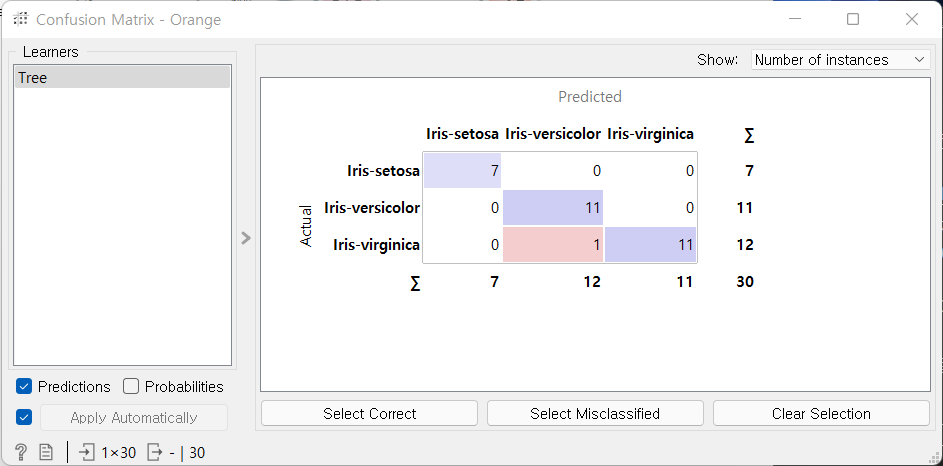Open the help question mark icon
Viewport: 943px width, 466px height.
[x=21, y=452]
